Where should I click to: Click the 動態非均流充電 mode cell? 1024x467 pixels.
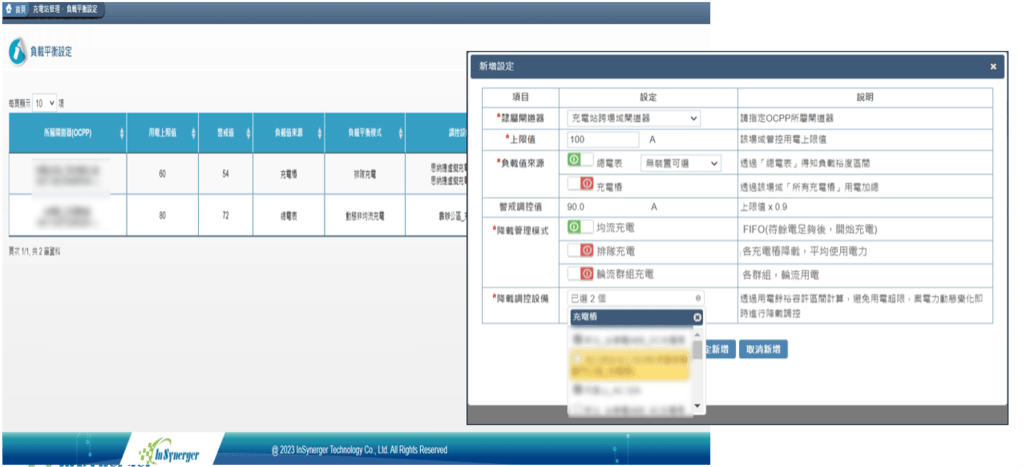click(364, 215)
